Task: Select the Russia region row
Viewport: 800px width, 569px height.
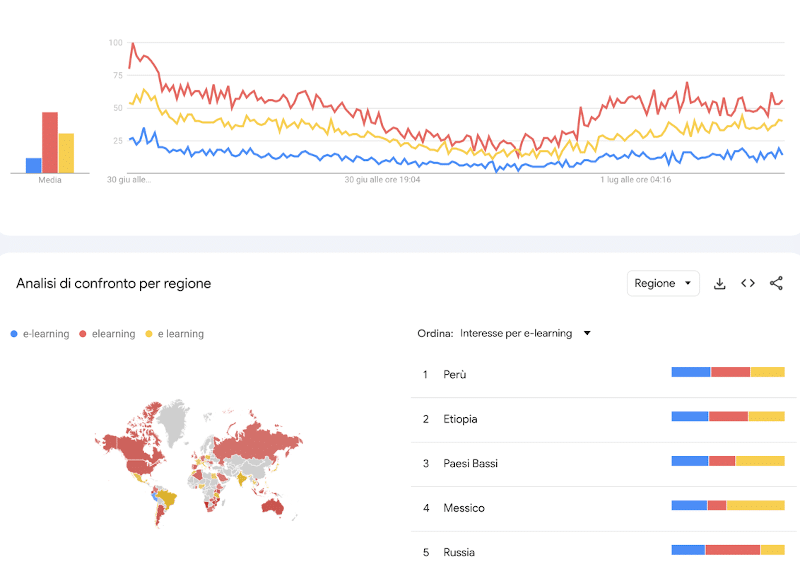Action: pos(459,552)
